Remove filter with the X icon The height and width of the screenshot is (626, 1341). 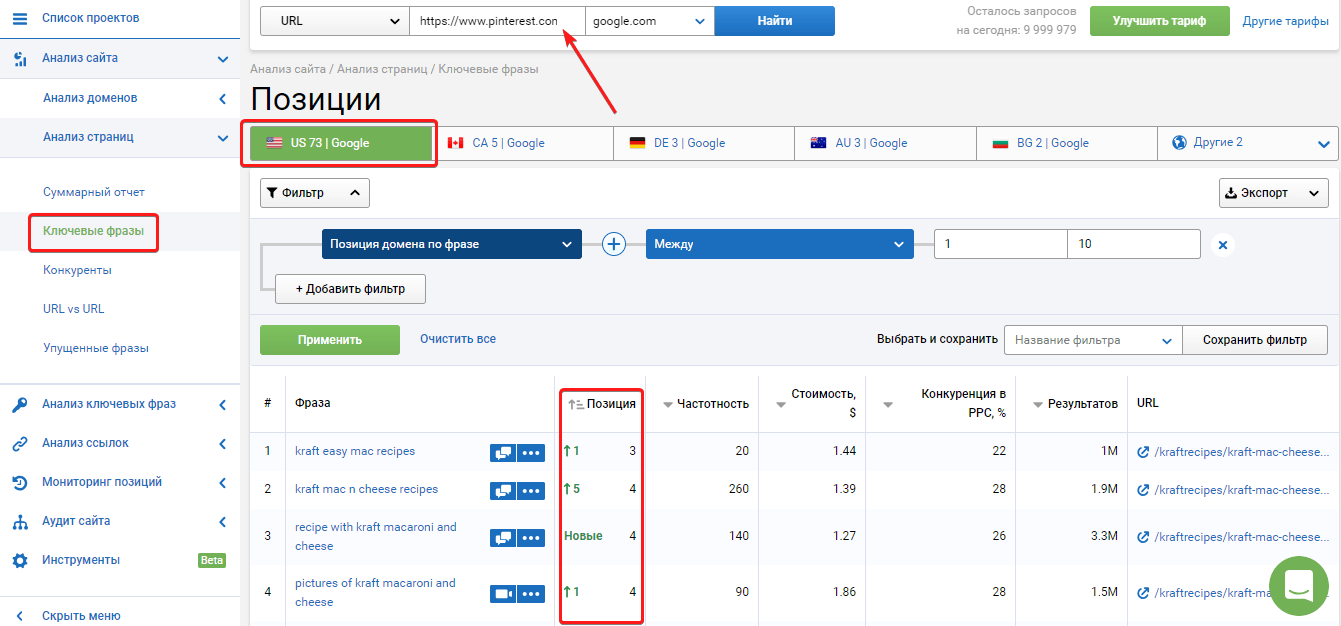click(1222, 244)
